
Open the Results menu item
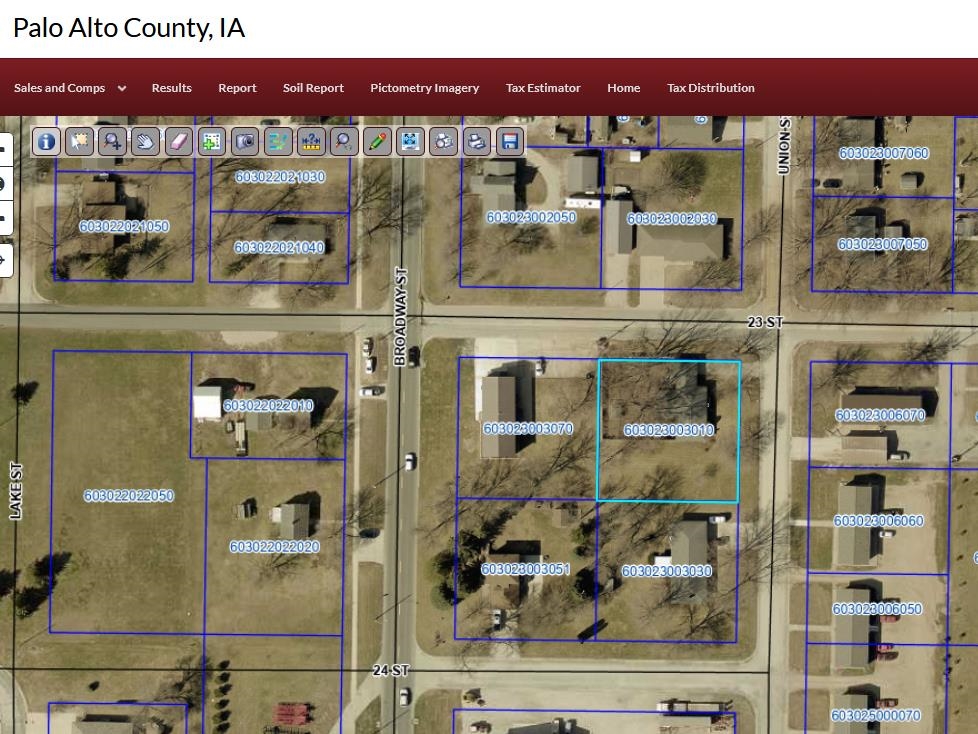pyautogui.click(x=171, y=88)
